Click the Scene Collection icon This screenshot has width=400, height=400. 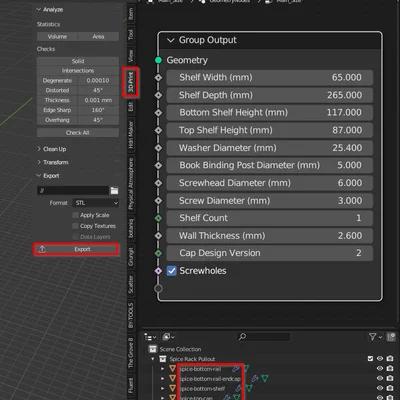pyautogui.click(x=153, y=349)
